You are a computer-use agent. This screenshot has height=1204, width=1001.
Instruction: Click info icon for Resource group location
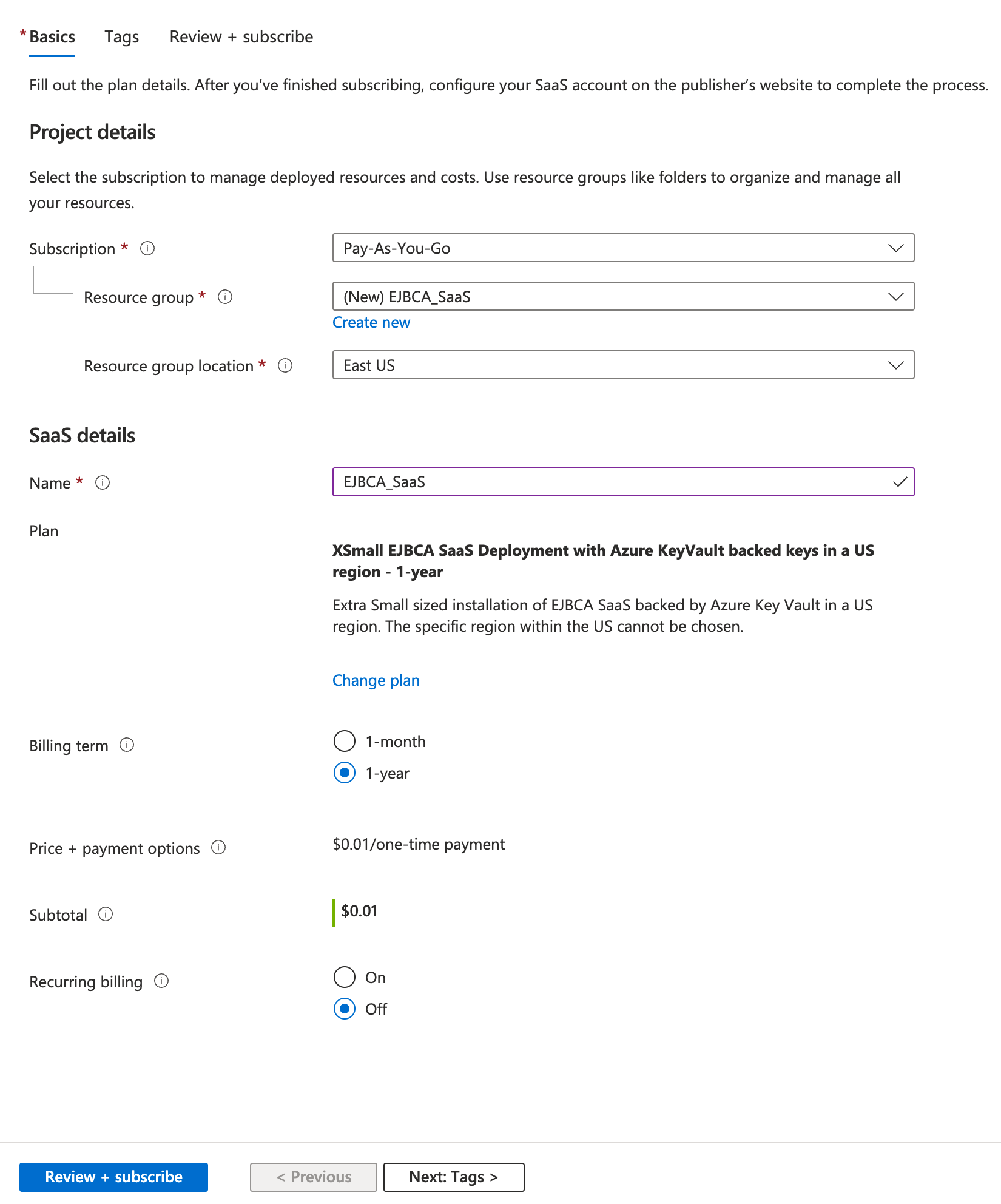(285, 365)
